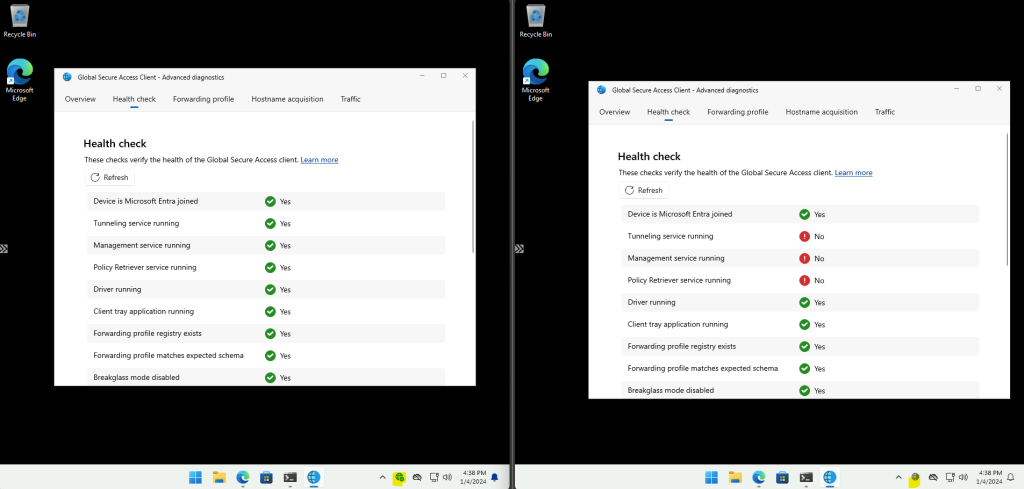This screenshot has width=1024, height=489.
Task: Open Hostname acquisition tab in left window
Action: [287, 99]
